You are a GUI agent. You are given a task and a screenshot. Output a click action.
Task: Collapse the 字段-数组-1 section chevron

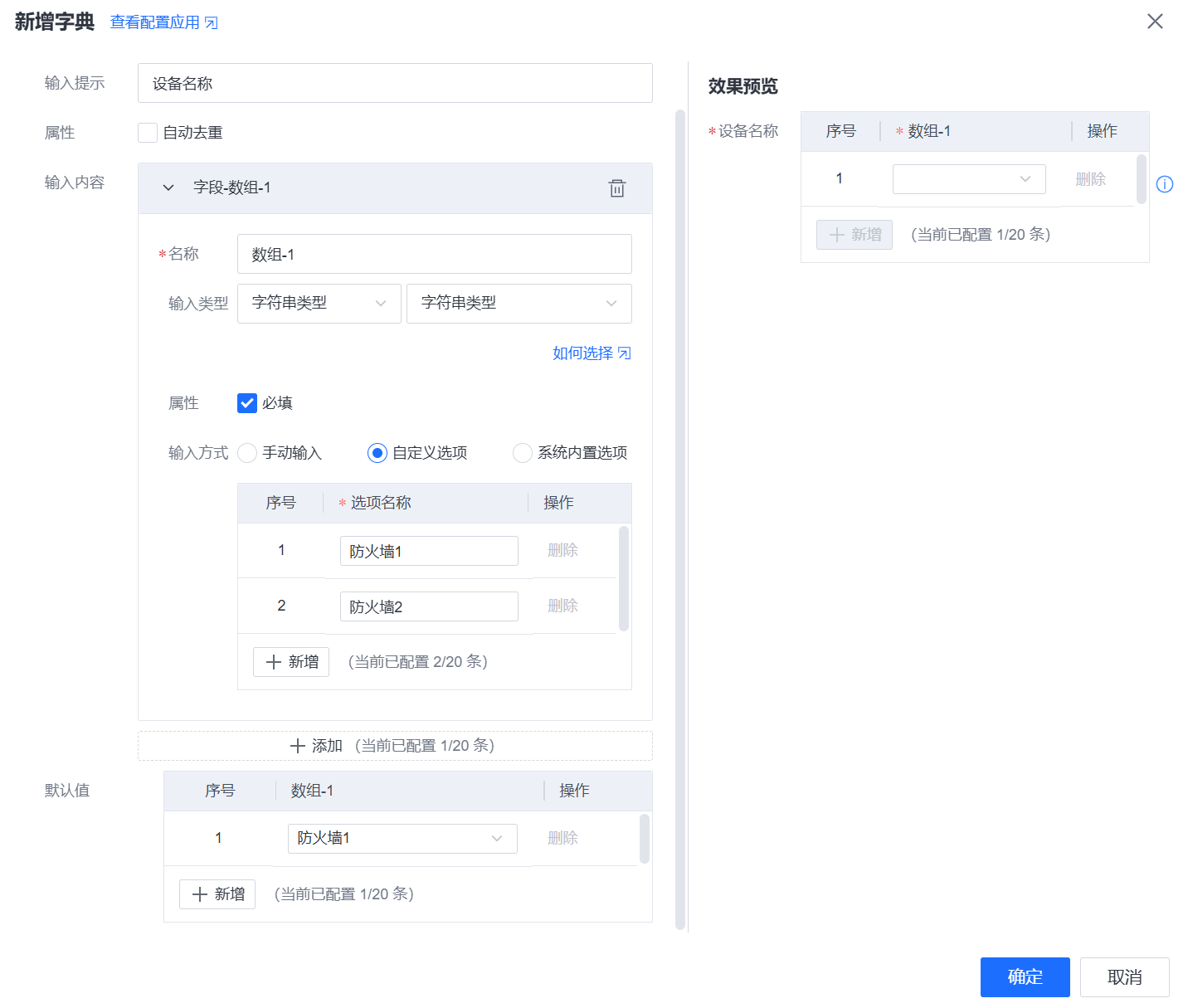[x=168, y=188]
